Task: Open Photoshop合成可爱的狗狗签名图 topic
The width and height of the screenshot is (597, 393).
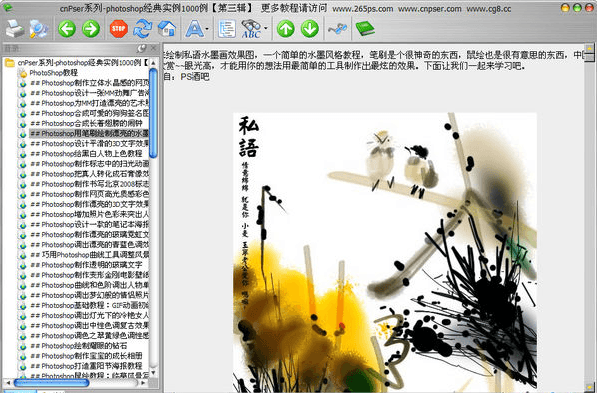Action: (89, 113)
